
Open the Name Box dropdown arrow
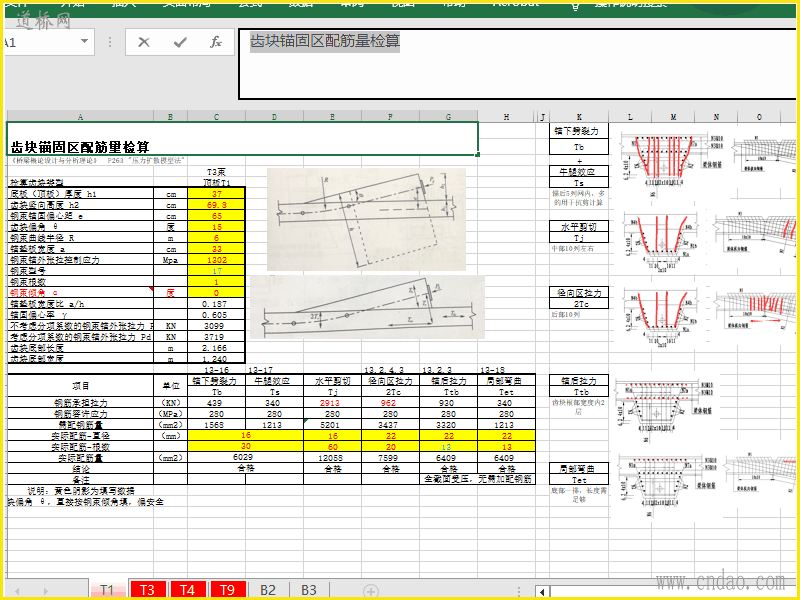[84, 41]
